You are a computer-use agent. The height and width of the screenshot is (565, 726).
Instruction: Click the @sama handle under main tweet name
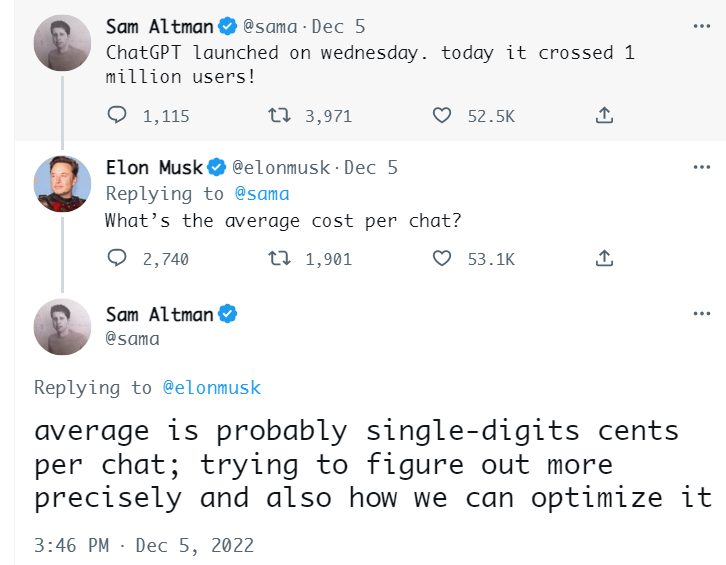tap(133, 339)
